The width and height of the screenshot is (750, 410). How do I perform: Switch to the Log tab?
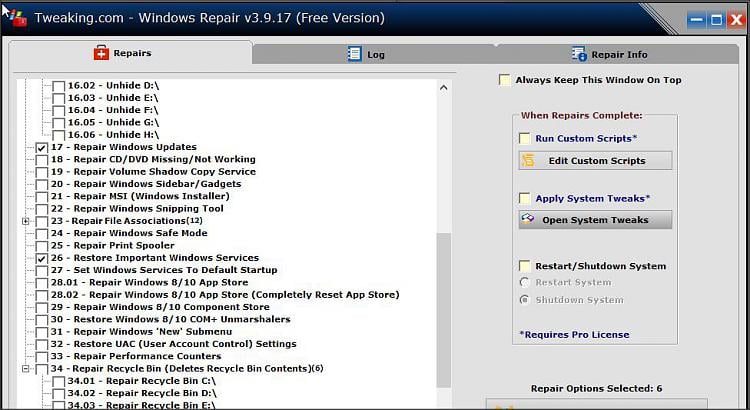pos(373,54)
